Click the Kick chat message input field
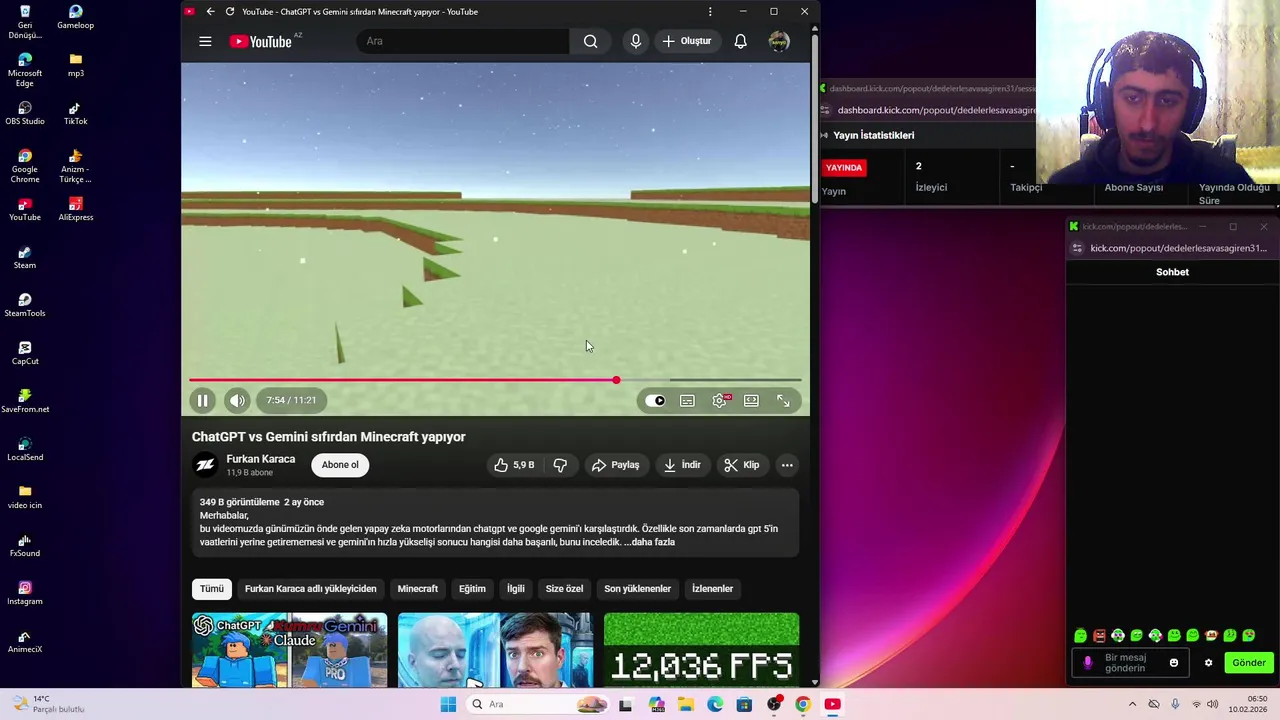Screen dimensions: 1280x720 pyautogui.click(x=1130, y=663)
